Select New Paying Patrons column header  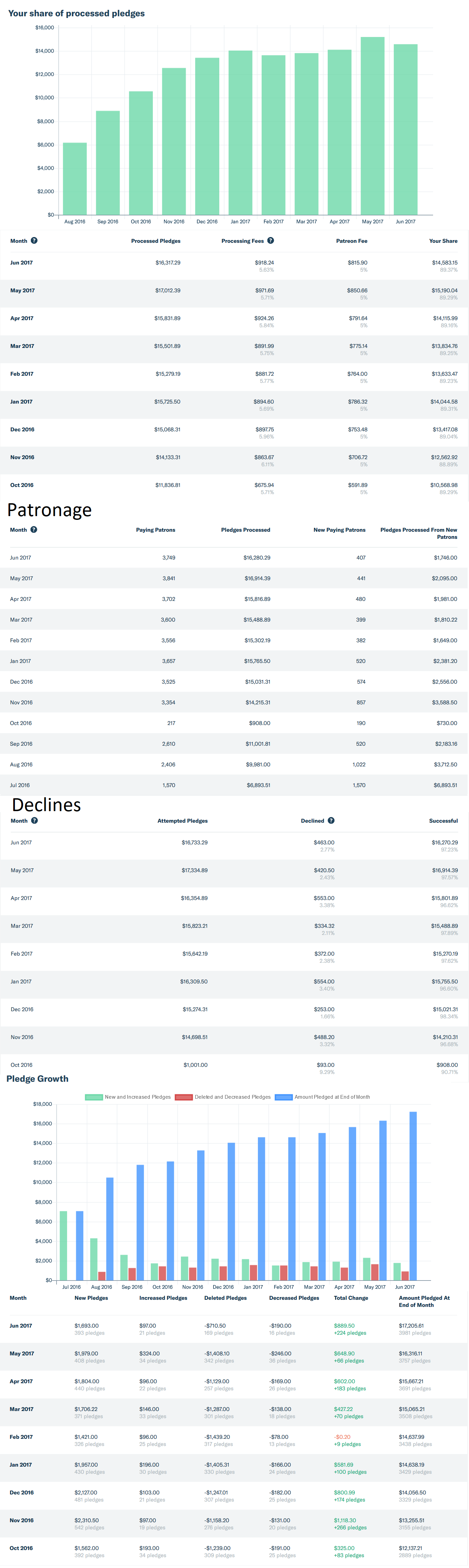(340, 530)
